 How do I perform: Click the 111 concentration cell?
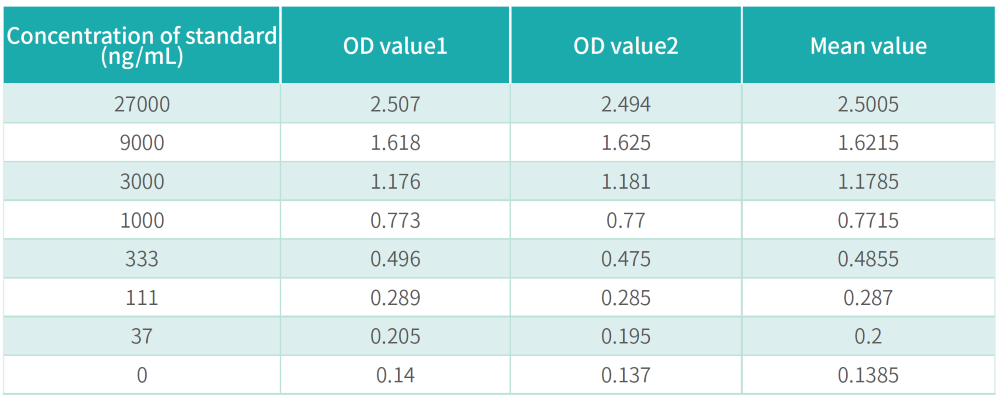[141, 298]
